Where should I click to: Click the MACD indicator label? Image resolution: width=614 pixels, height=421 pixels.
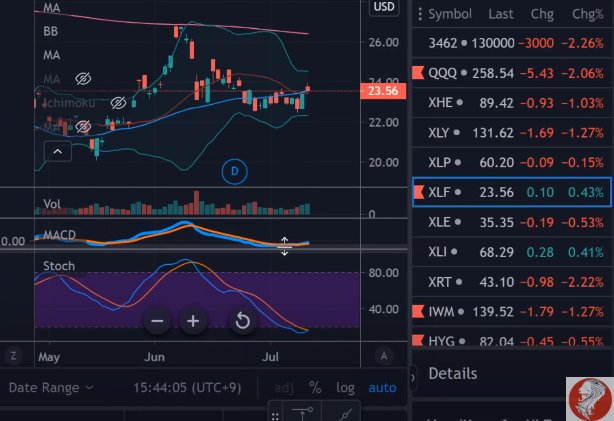click(60, 235)
